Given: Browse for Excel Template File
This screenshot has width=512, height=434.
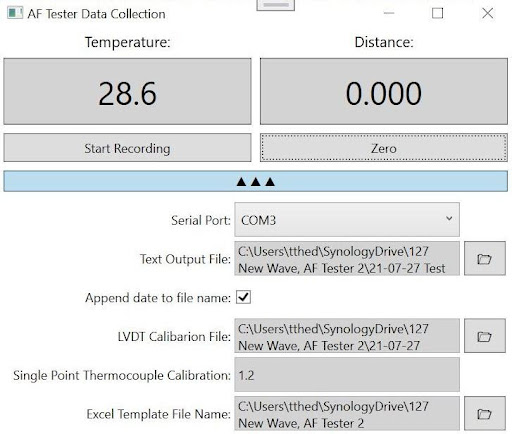Looking at the screenshot, I should coord(485,413).
